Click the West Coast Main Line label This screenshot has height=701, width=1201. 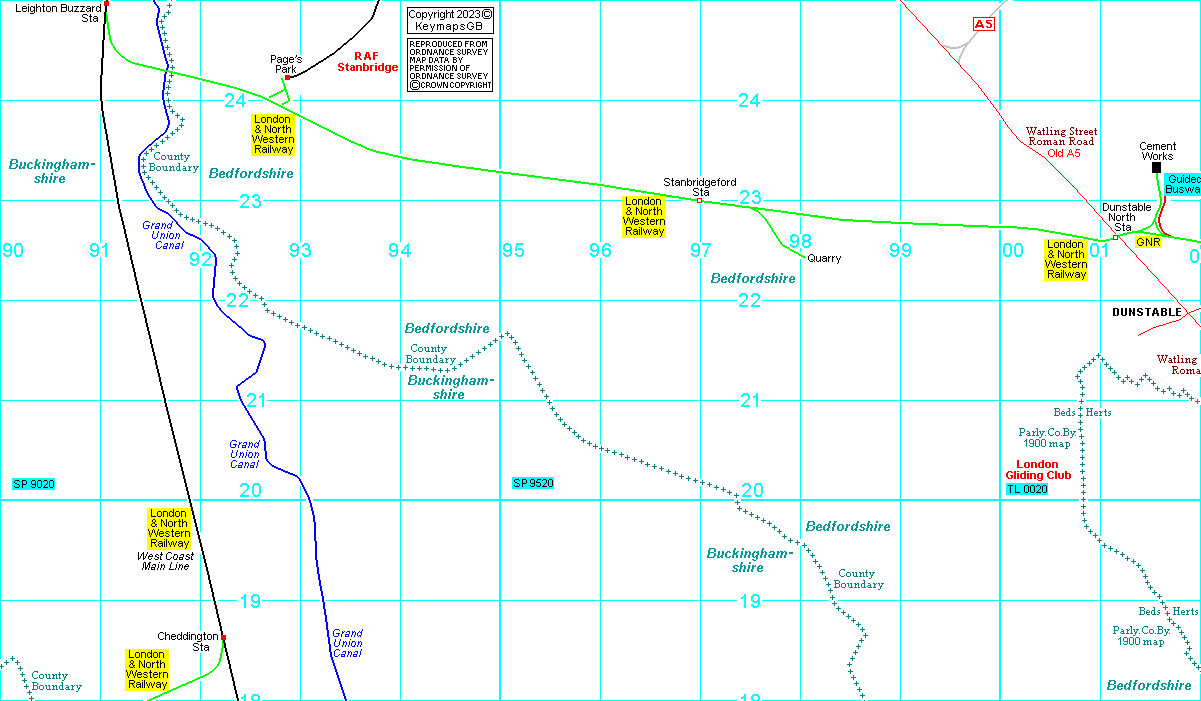coord(168,561)
